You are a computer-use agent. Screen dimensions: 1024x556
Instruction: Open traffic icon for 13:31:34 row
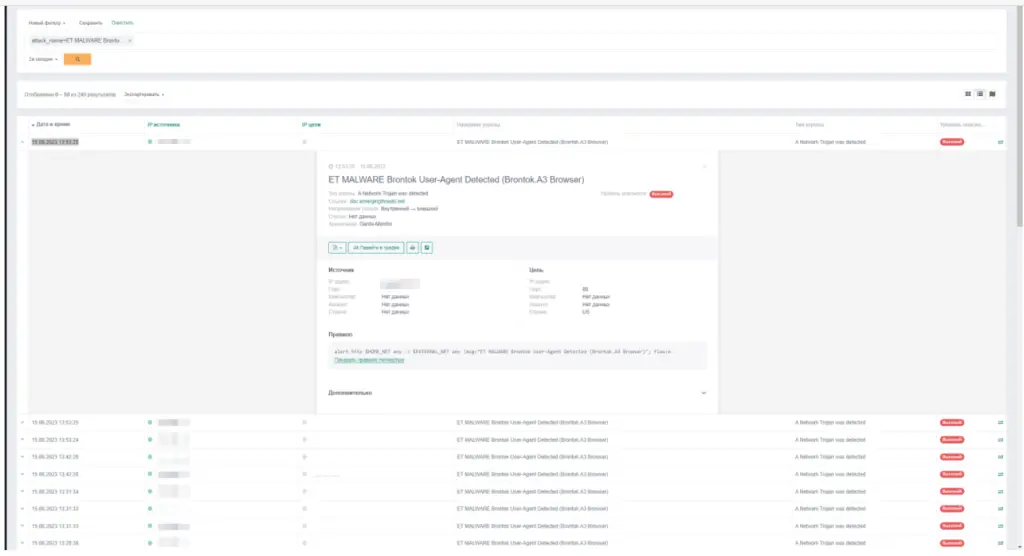click(1000, 491)
